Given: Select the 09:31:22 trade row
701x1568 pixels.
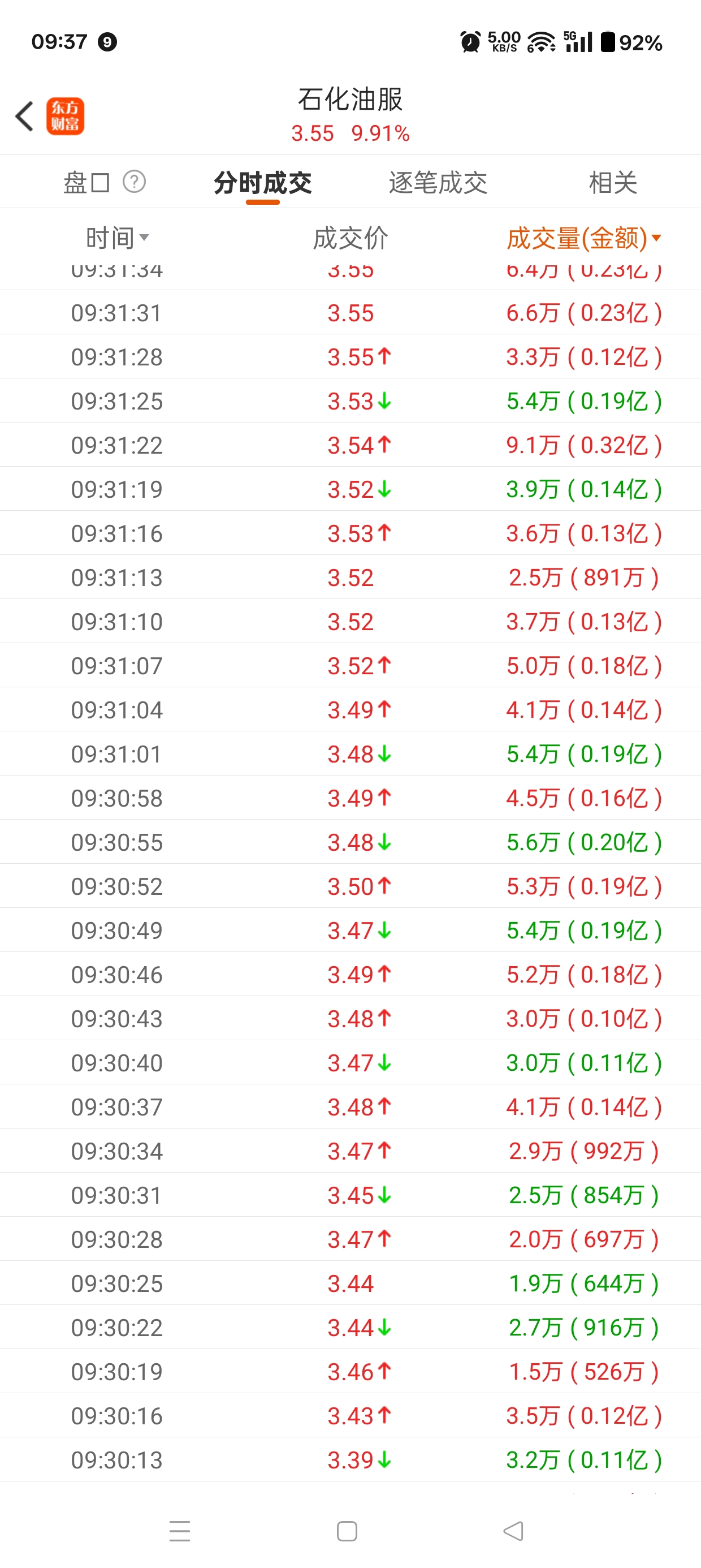Looking at the screenshot, I should pyautogui.click(x=350, y=445).
